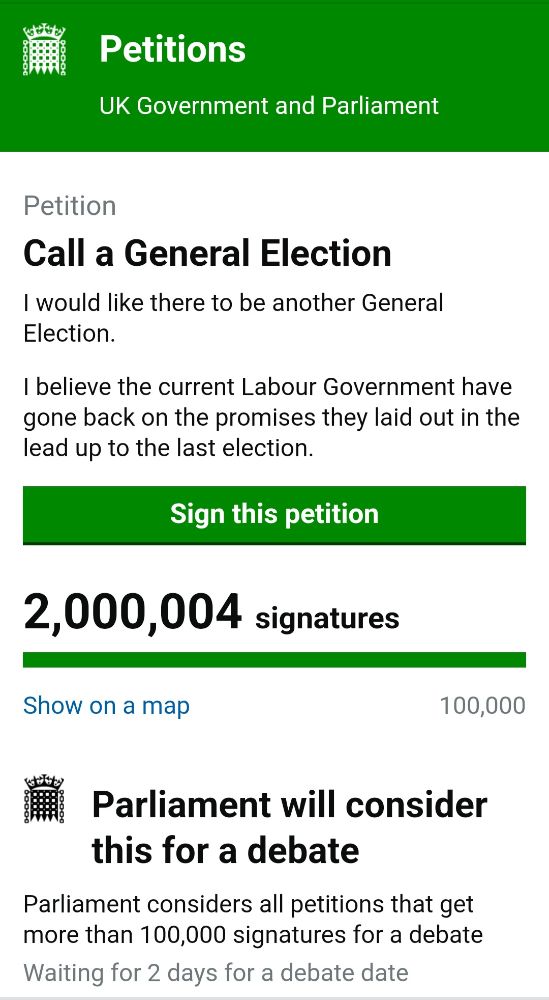The image size is (549, 1000).
Task: Click text about petitions over 100,000 signatures
Action: click(x=253, y=919)
